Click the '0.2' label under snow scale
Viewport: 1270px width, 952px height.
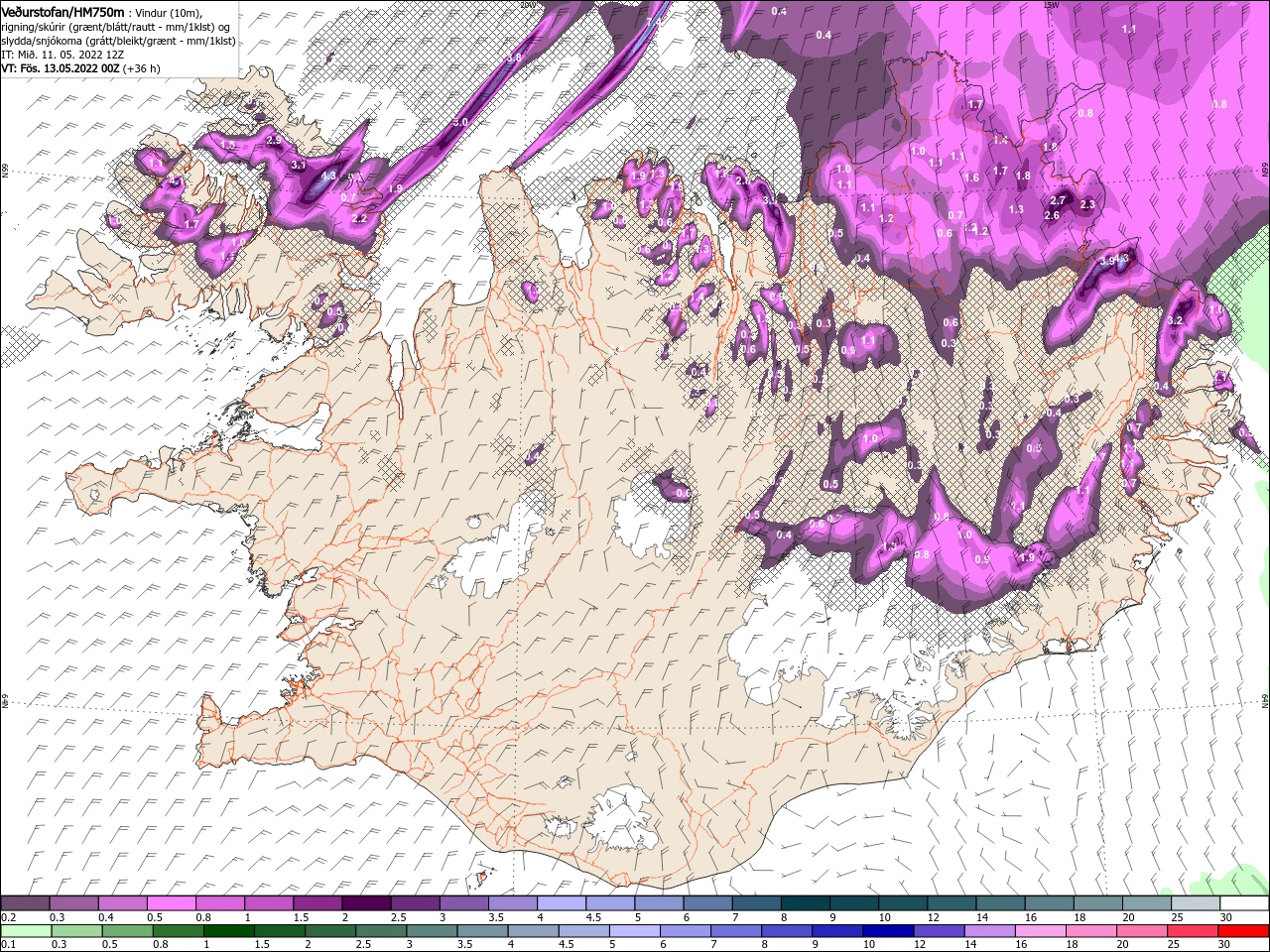click(7, 917)
